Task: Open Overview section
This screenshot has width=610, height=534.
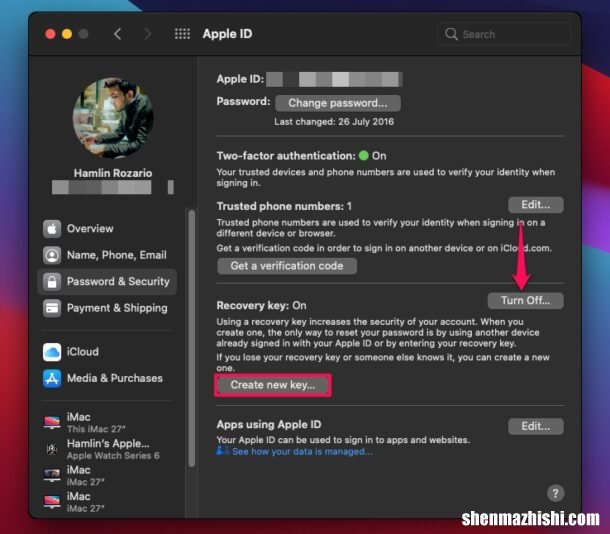Action: pyautogui.click(x=107, y=229)
